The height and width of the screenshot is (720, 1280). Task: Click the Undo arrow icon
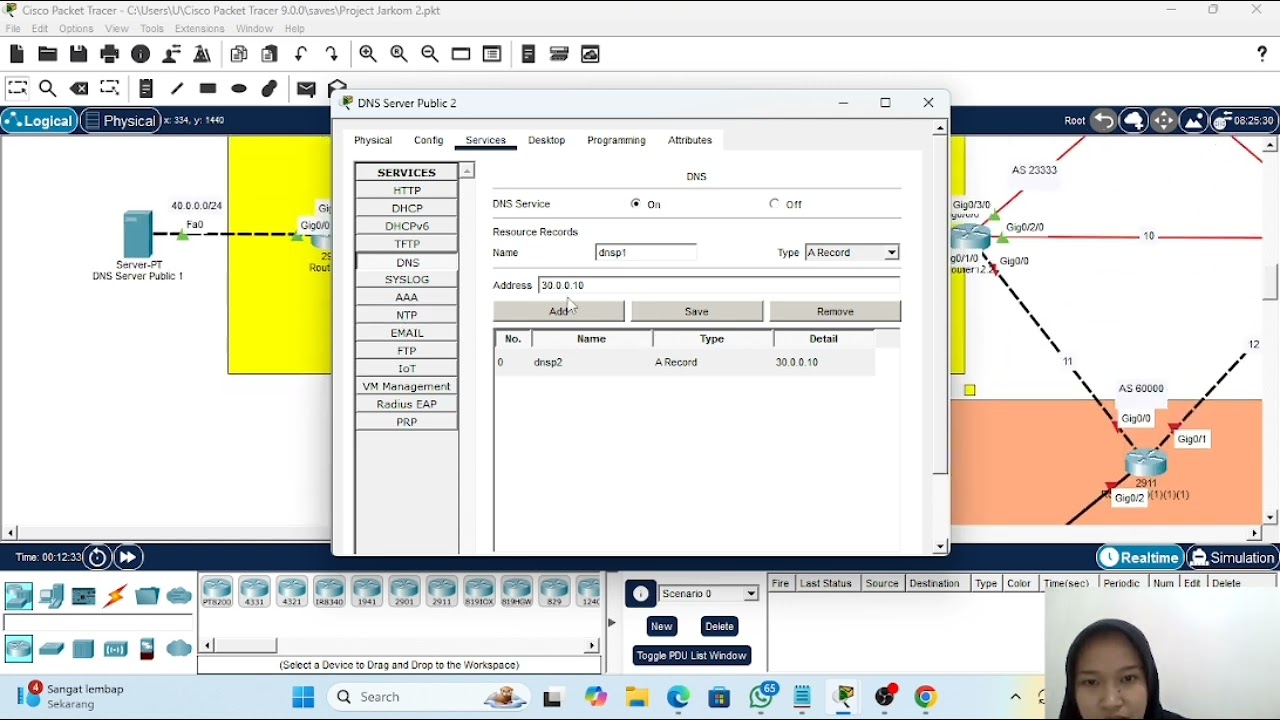click(x=301, y=54)
